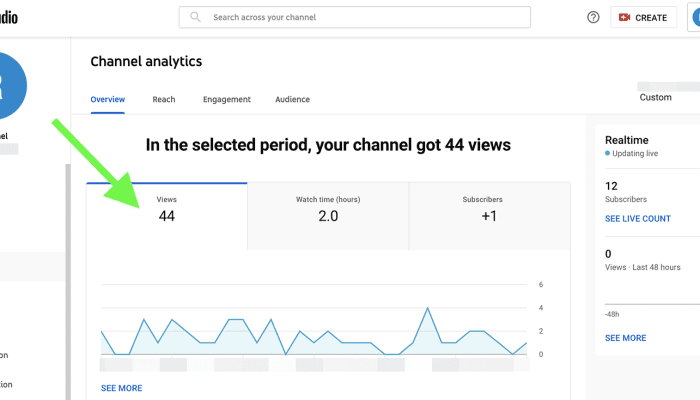The height and width of the screenshot is (400, 700).
Task: Click the left sidebar scrollbar
Action: tap(68, 281)
